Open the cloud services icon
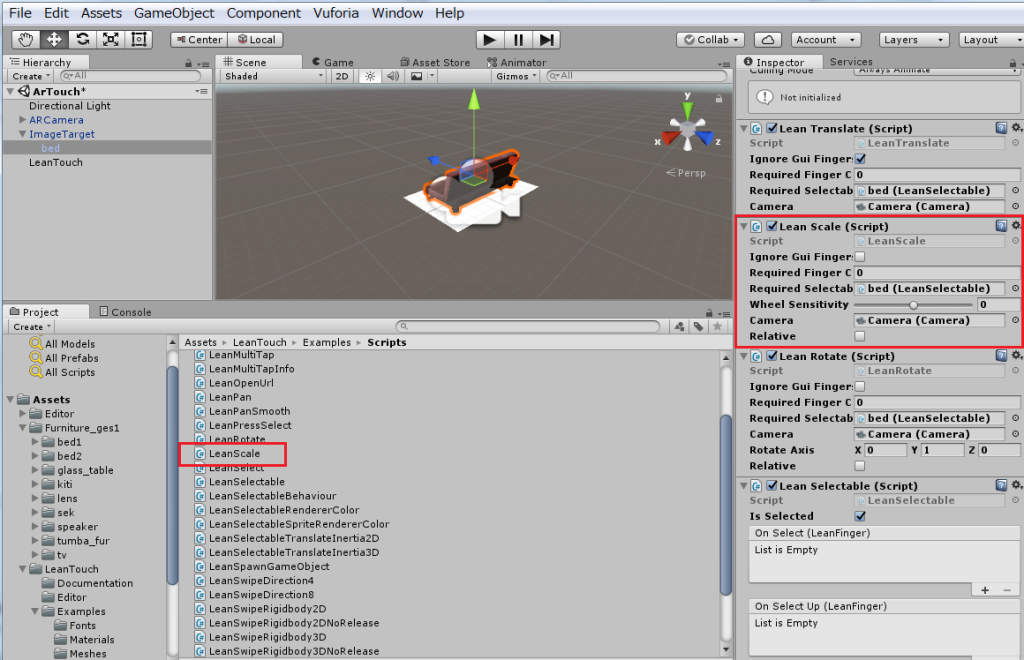The width and height of the screenshot is (1024, 660). click(768, 40)
